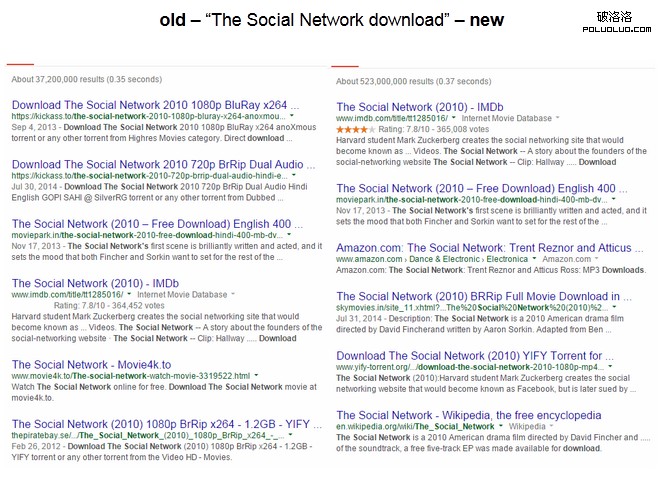Open the 720p BrRip Dual Audio result

click(x=157, y=163)
